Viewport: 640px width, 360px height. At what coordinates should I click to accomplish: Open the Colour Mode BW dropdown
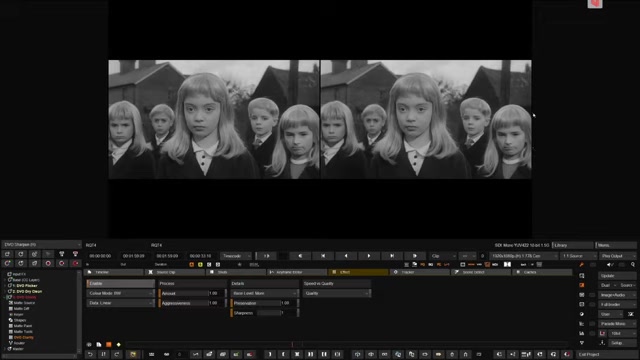[x=120, y=293]
